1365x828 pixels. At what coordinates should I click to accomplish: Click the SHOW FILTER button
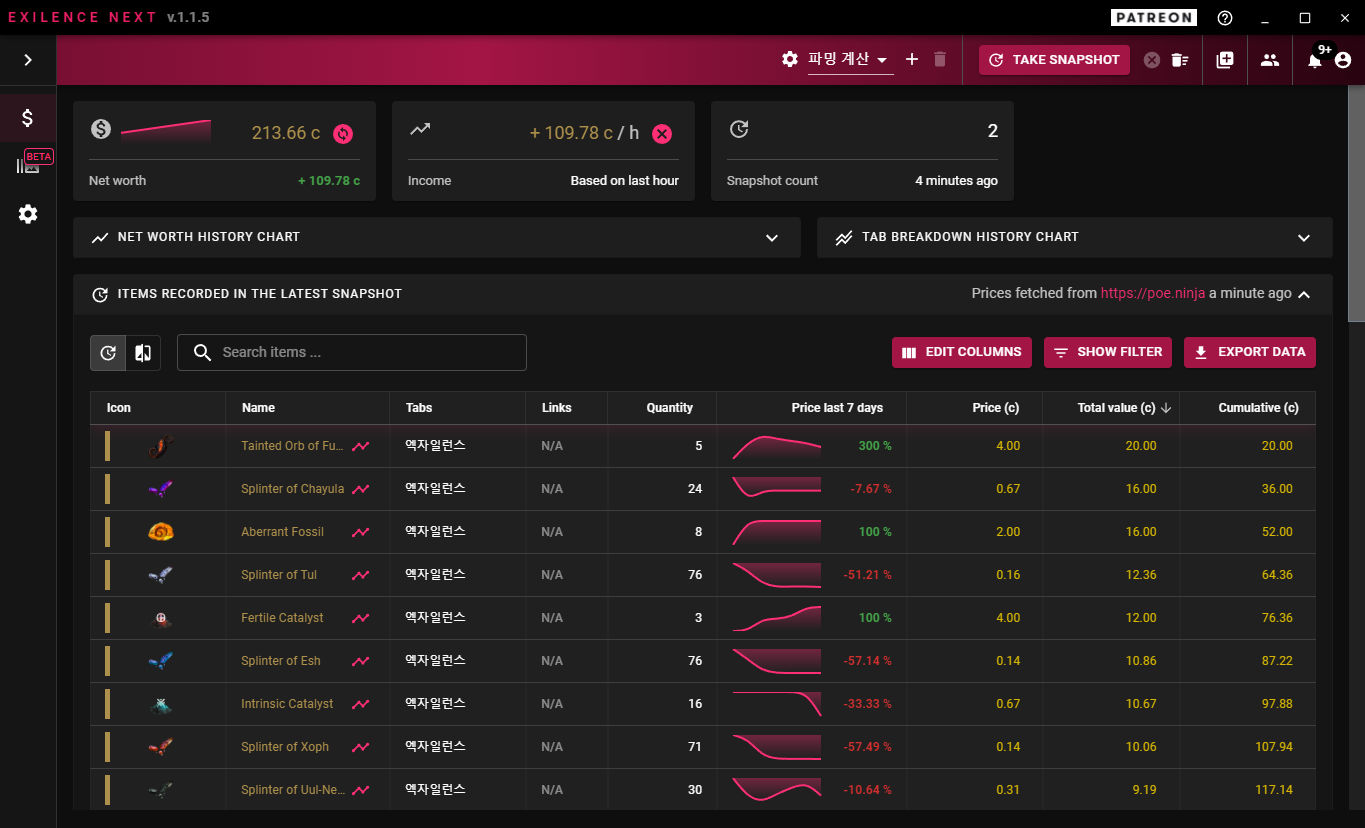[x=1110, y=352]
